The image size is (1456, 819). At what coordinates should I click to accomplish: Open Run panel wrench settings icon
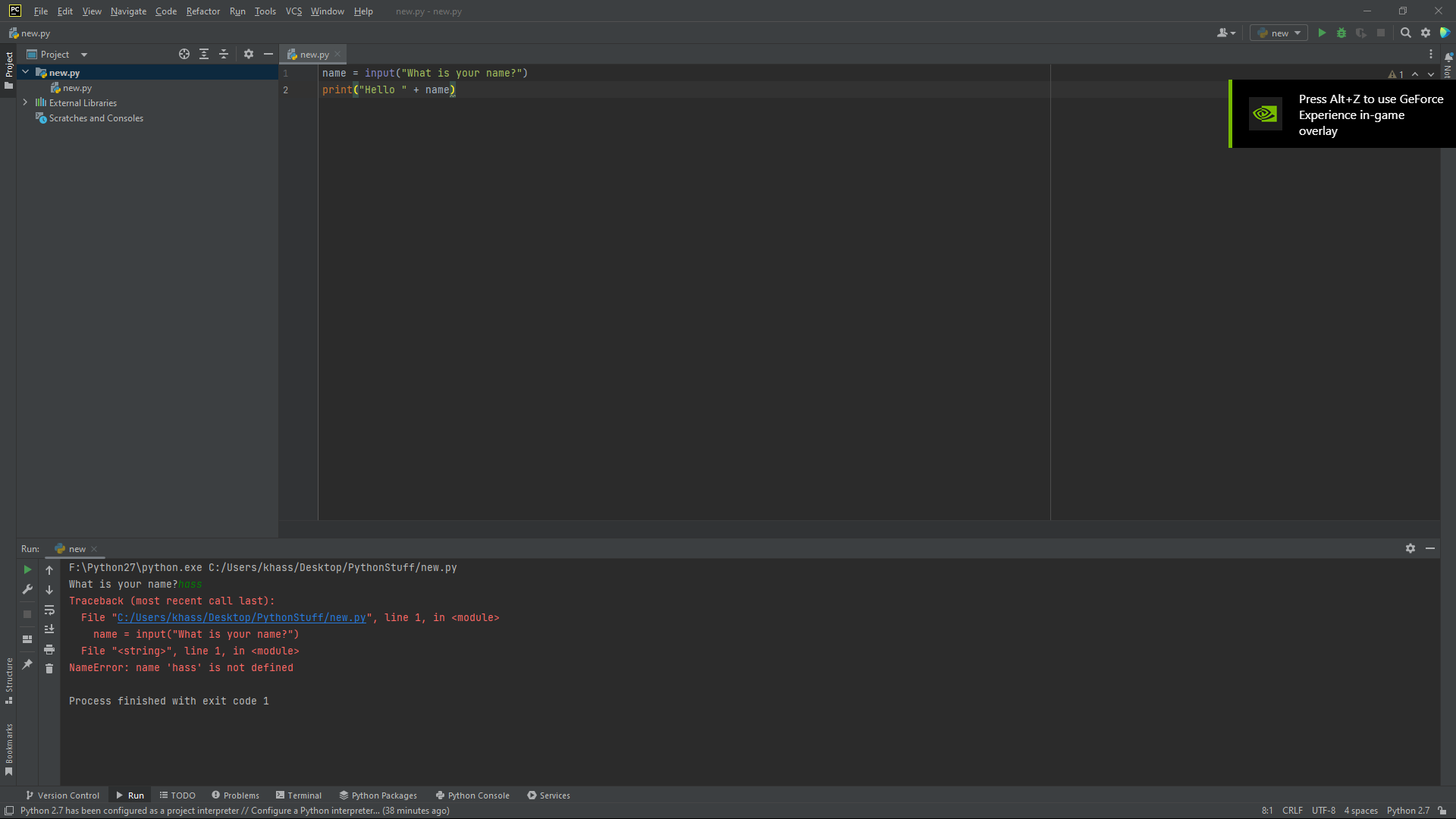tap(27, 589)
